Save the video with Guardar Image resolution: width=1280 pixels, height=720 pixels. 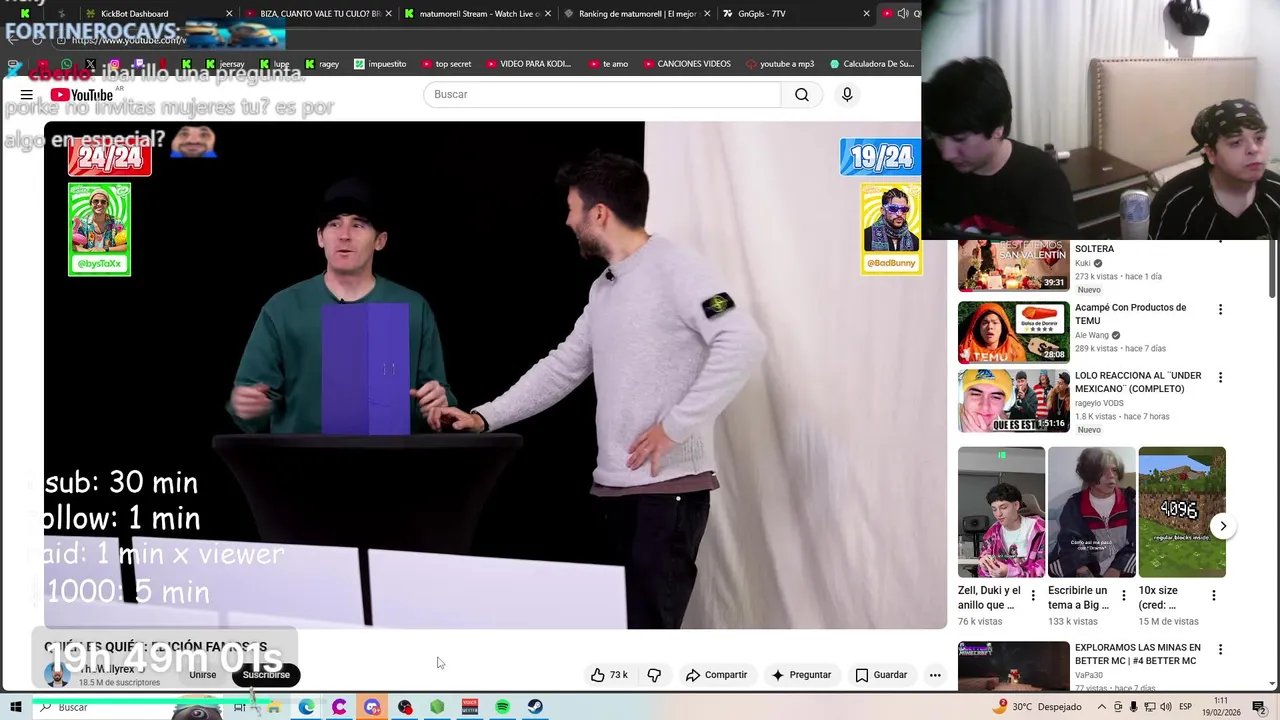coord(881,675)
